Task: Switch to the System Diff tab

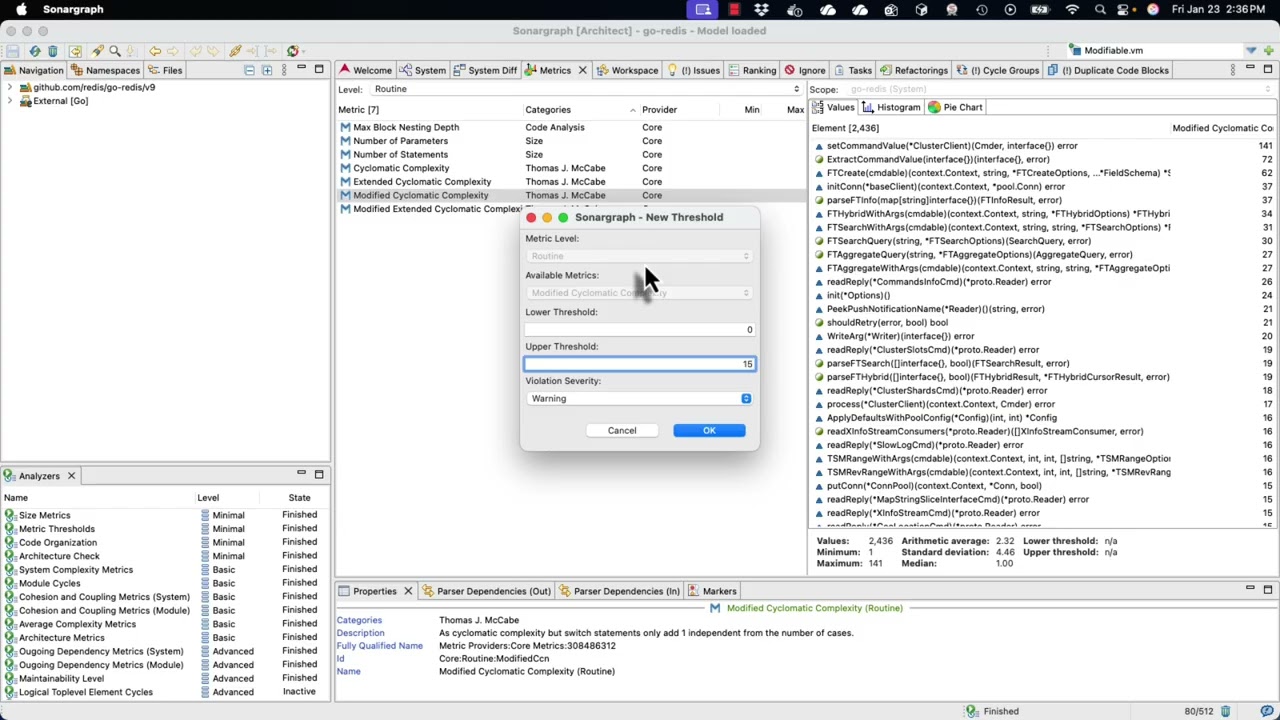Action: coord(485,70)
